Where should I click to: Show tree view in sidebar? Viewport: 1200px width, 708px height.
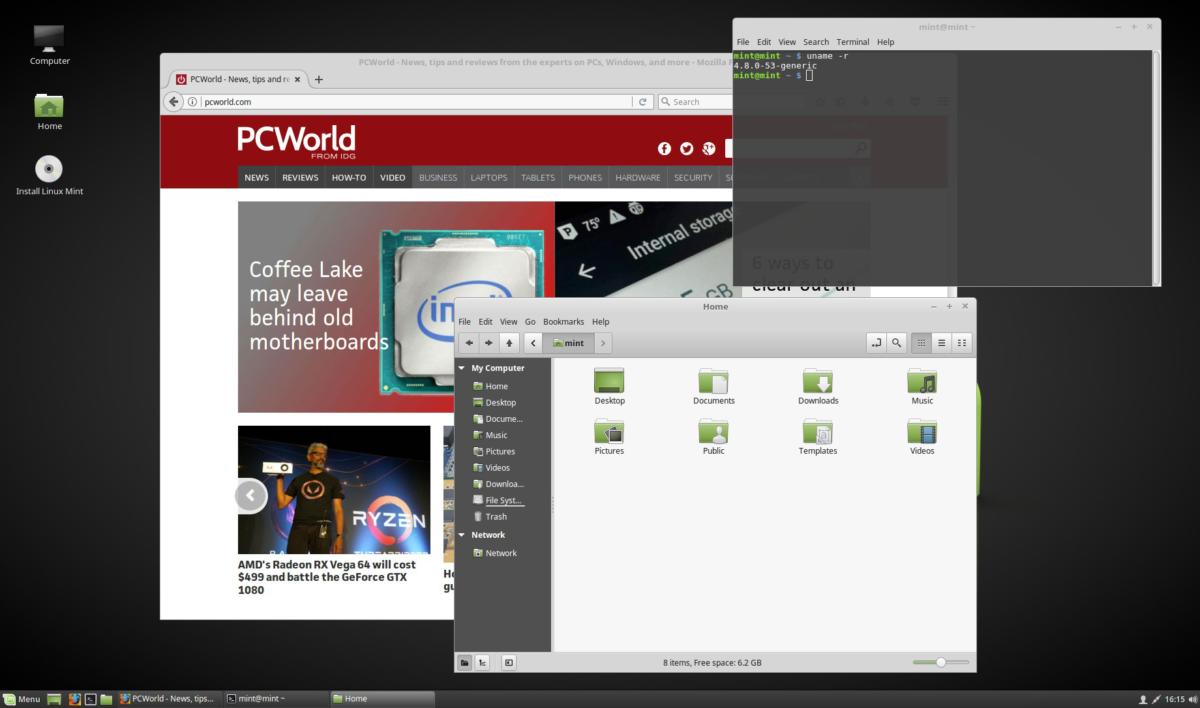[x=482, y=662]
